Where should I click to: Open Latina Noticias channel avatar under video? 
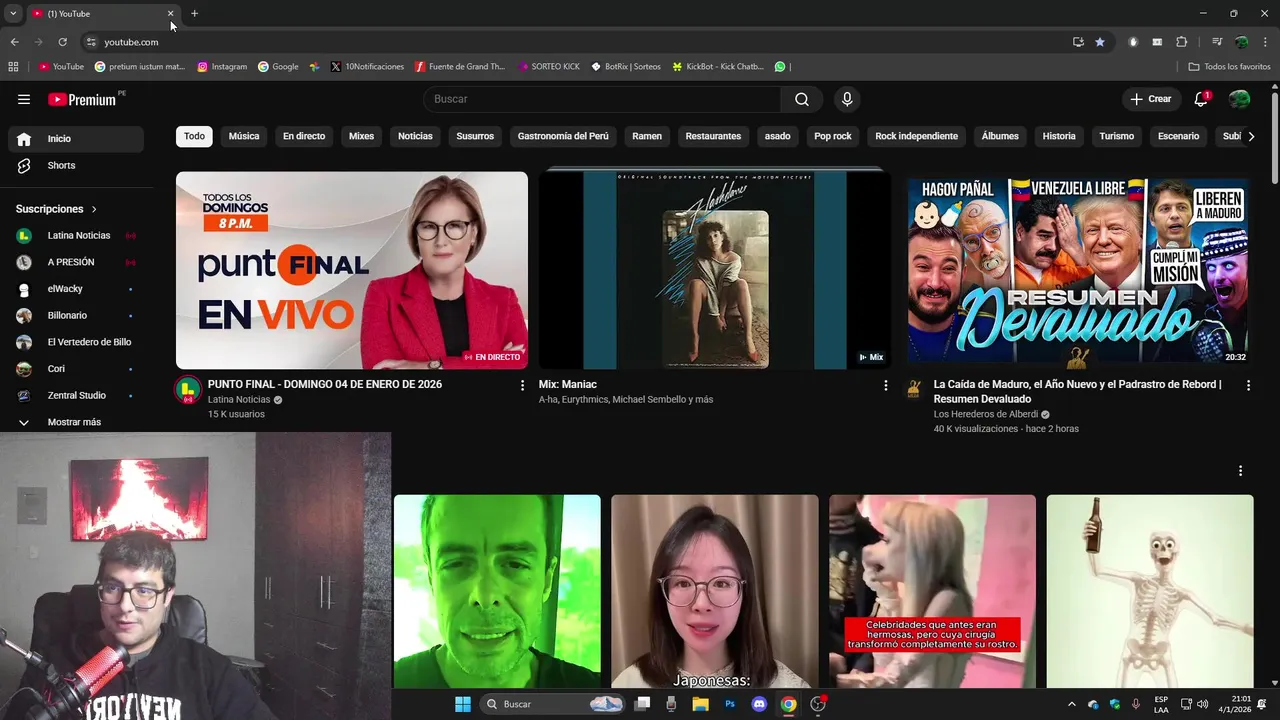pos(187,390)
